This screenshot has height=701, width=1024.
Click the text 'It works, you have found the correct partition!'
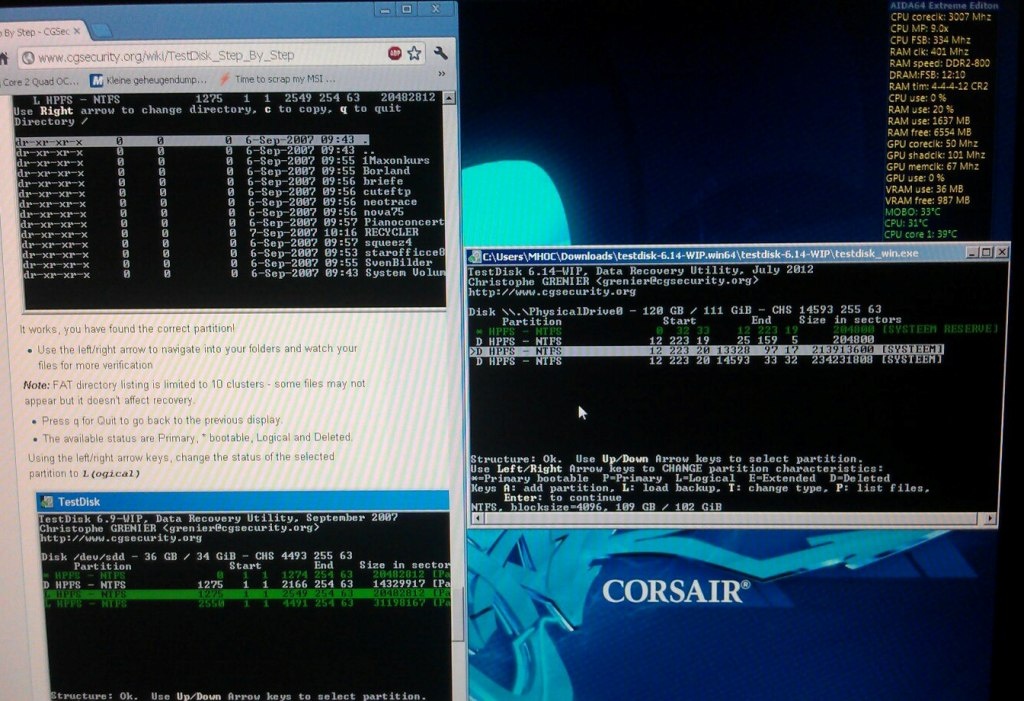point(127,329)
